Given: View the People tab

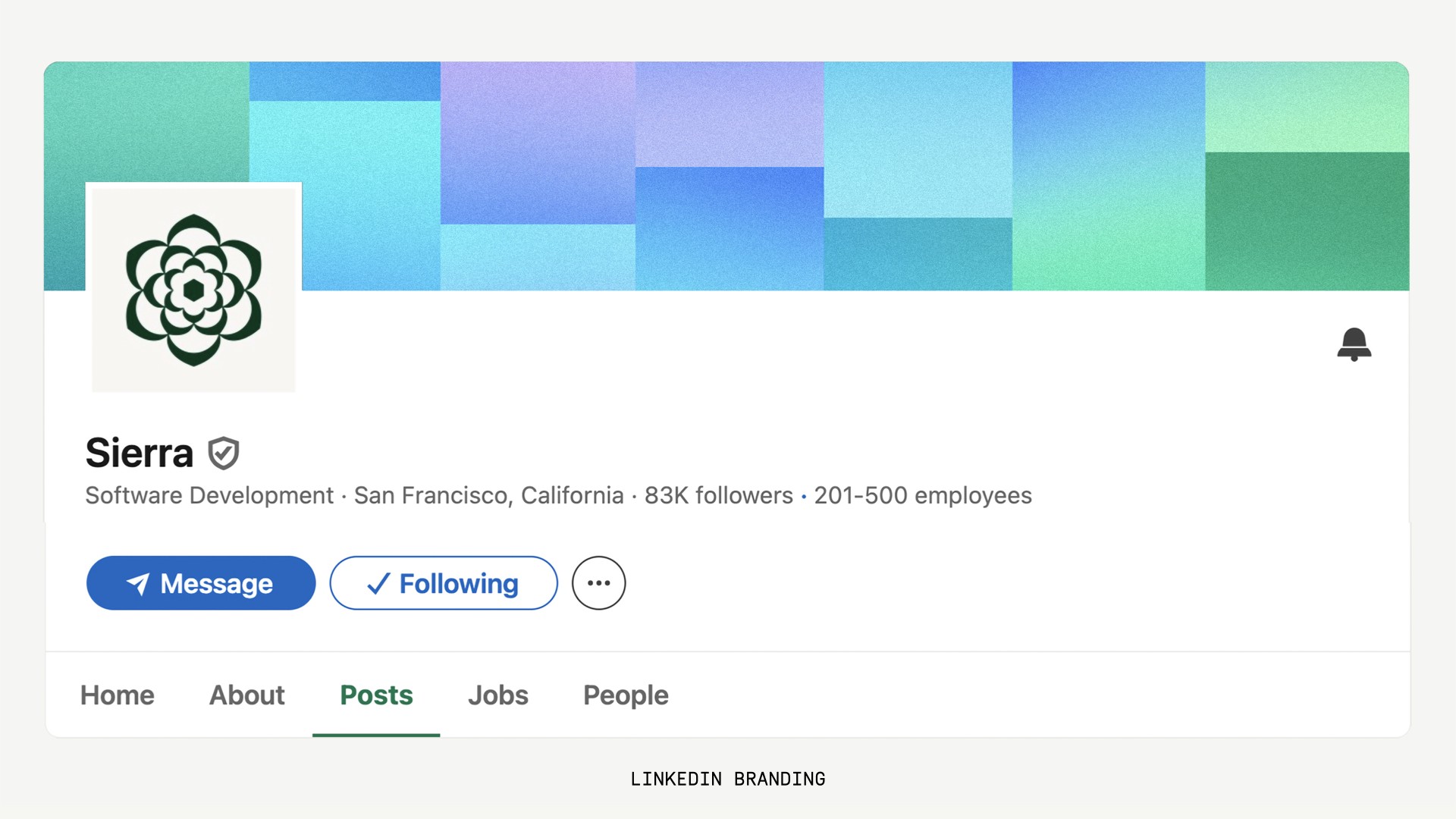Looking at the screenshot, I should 626,695.
